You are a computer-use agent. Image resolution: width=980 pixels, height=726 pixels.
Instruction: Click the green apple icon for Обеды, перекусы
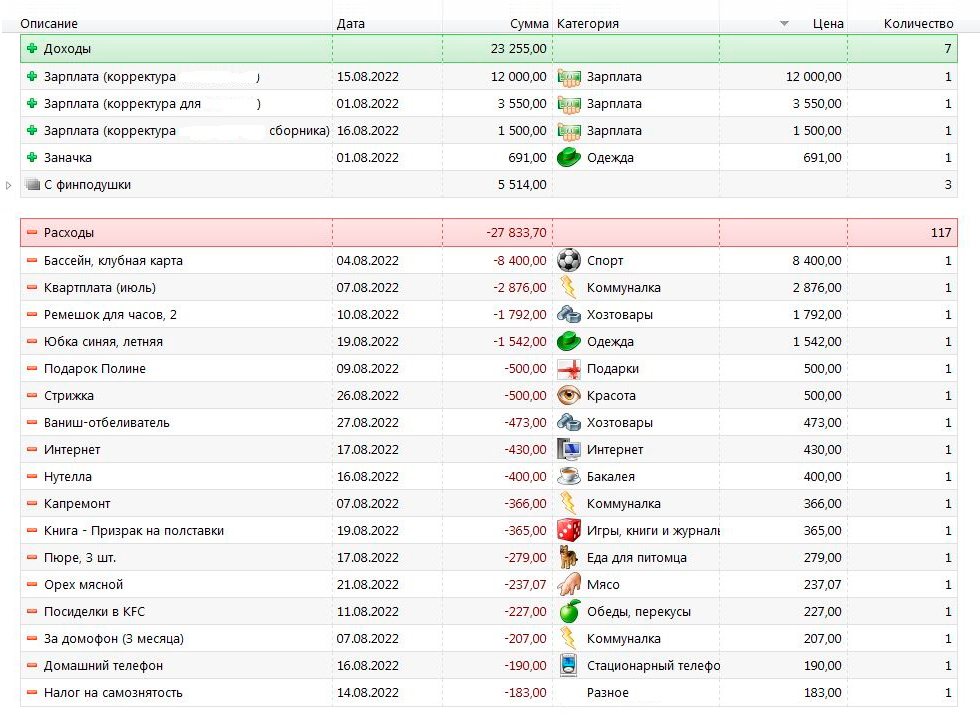569,611
